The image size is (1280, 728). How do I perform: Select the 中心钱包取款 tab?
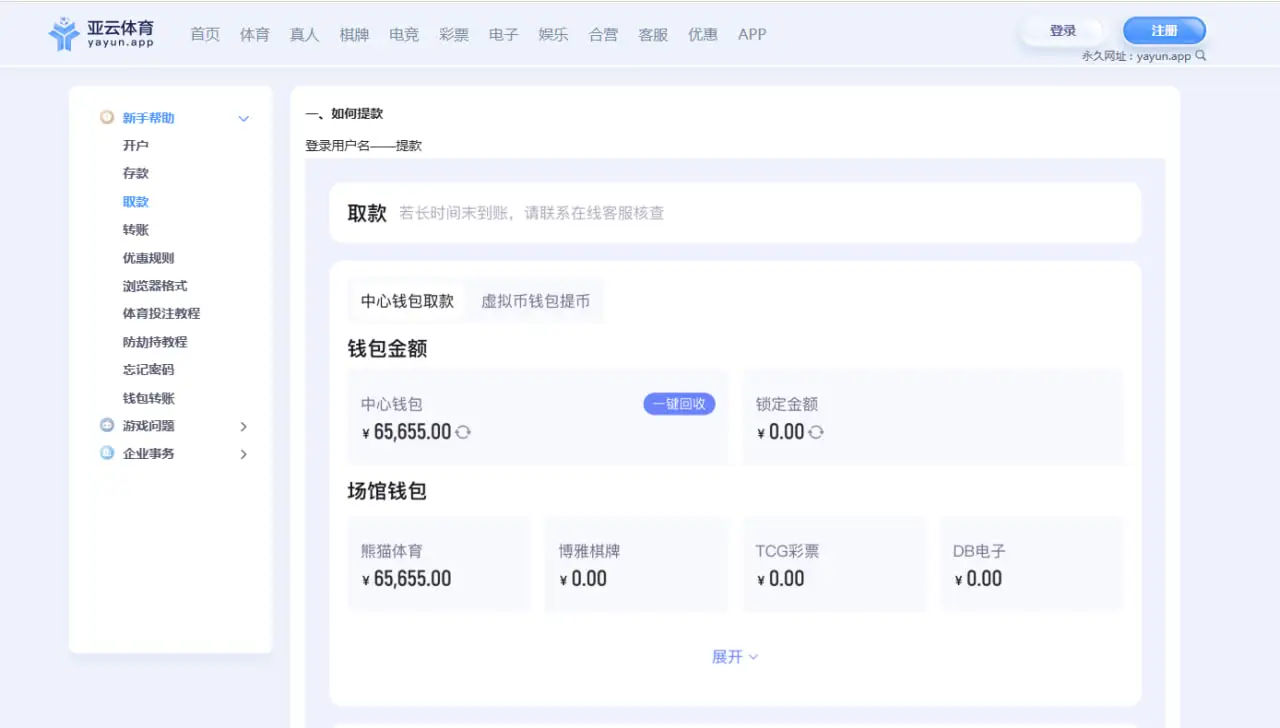pyautogui.click(x=407, y=301)
